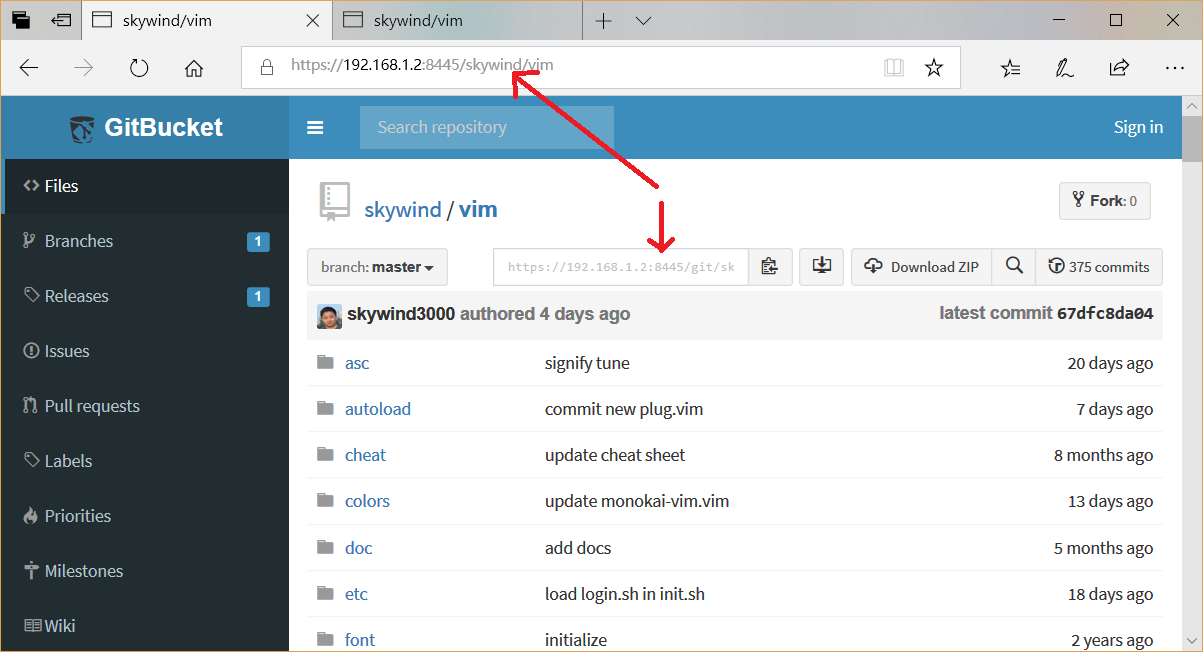
Task: Click the Fork: 0 button
Action: pos(1104,200)
